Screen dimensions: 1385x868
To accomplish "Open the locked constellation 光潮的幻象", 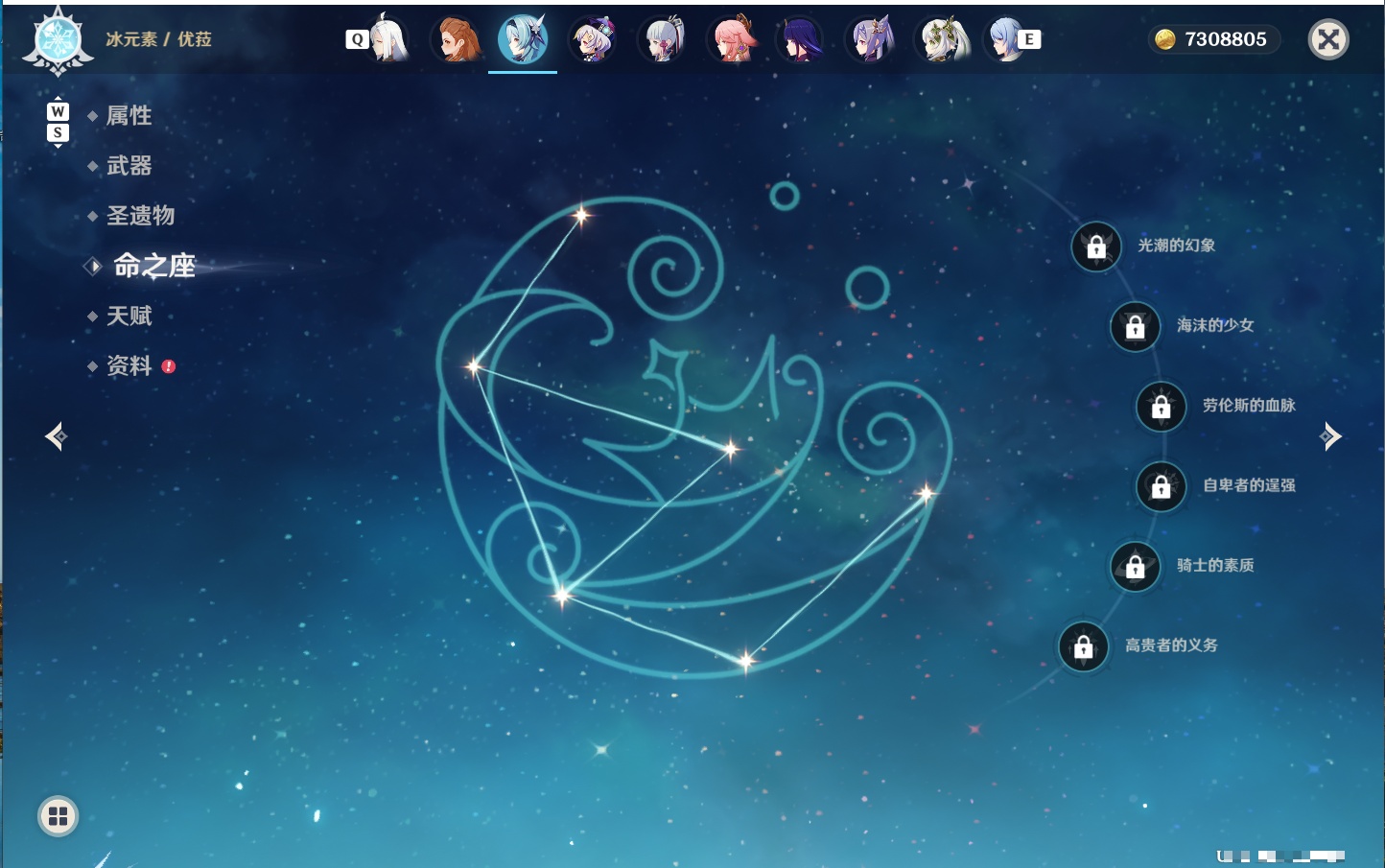I will click(1096, 246).
